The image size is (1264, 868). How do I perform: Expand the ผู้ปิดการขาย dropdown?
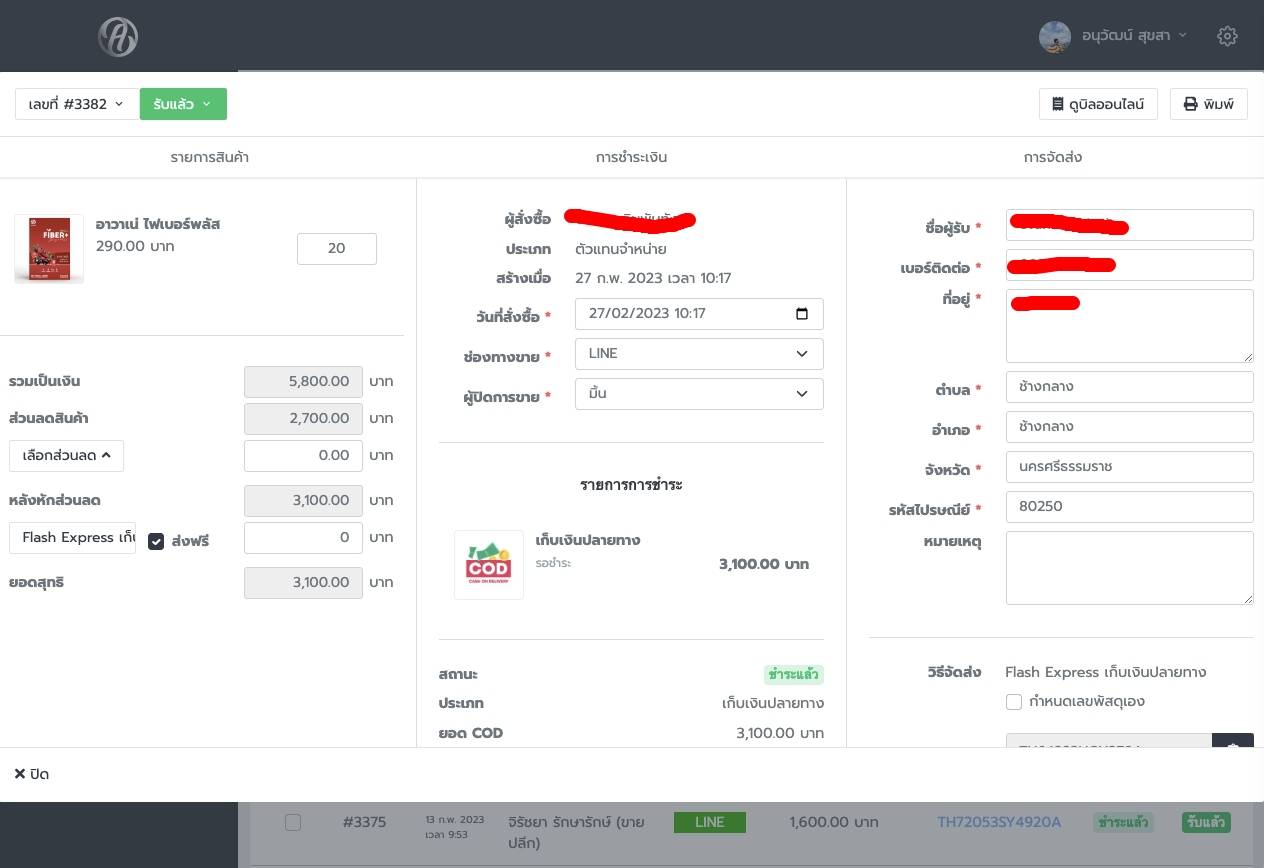[699, 394]
